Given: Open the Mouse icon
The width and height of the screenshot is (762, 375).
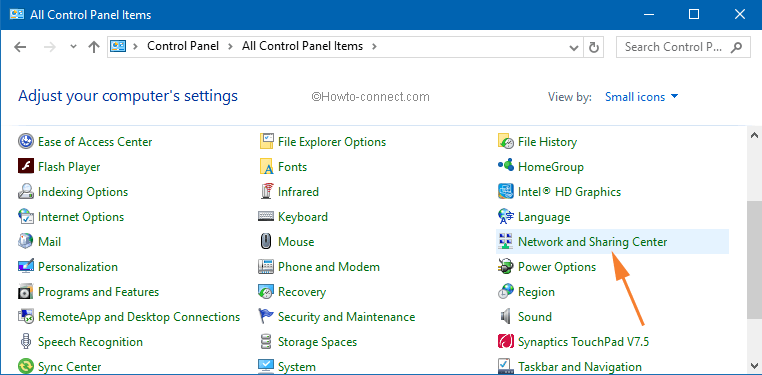Looking at the screenshot, I should [266, 241].
